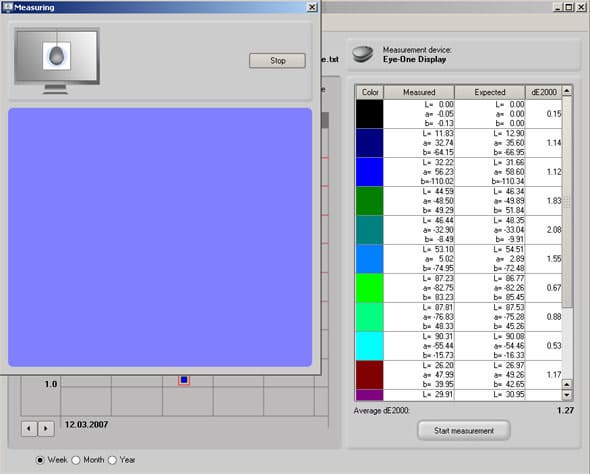Click the Eye-One Display device icon
This screenshot has width=590, height=474.
(x=362, y=54)
